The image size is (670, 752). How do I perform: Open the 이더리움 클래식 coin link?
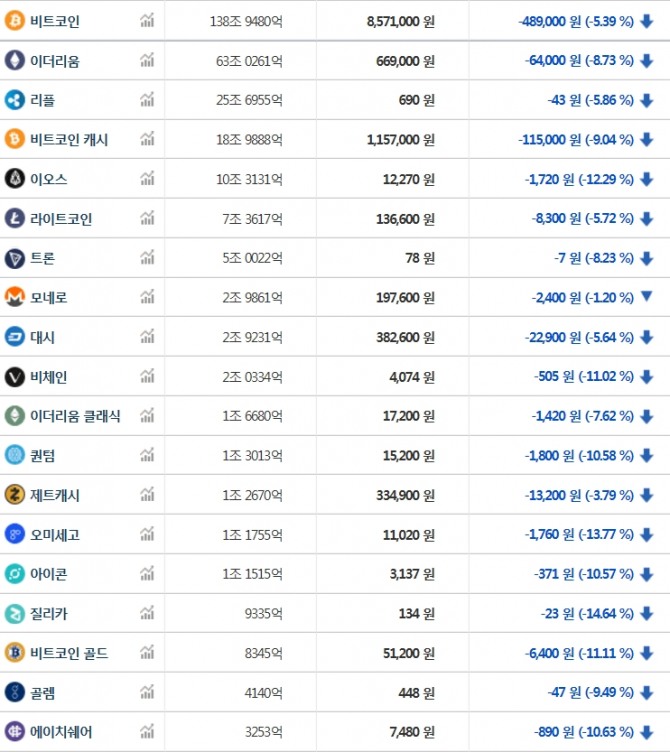tap(75, 416)
